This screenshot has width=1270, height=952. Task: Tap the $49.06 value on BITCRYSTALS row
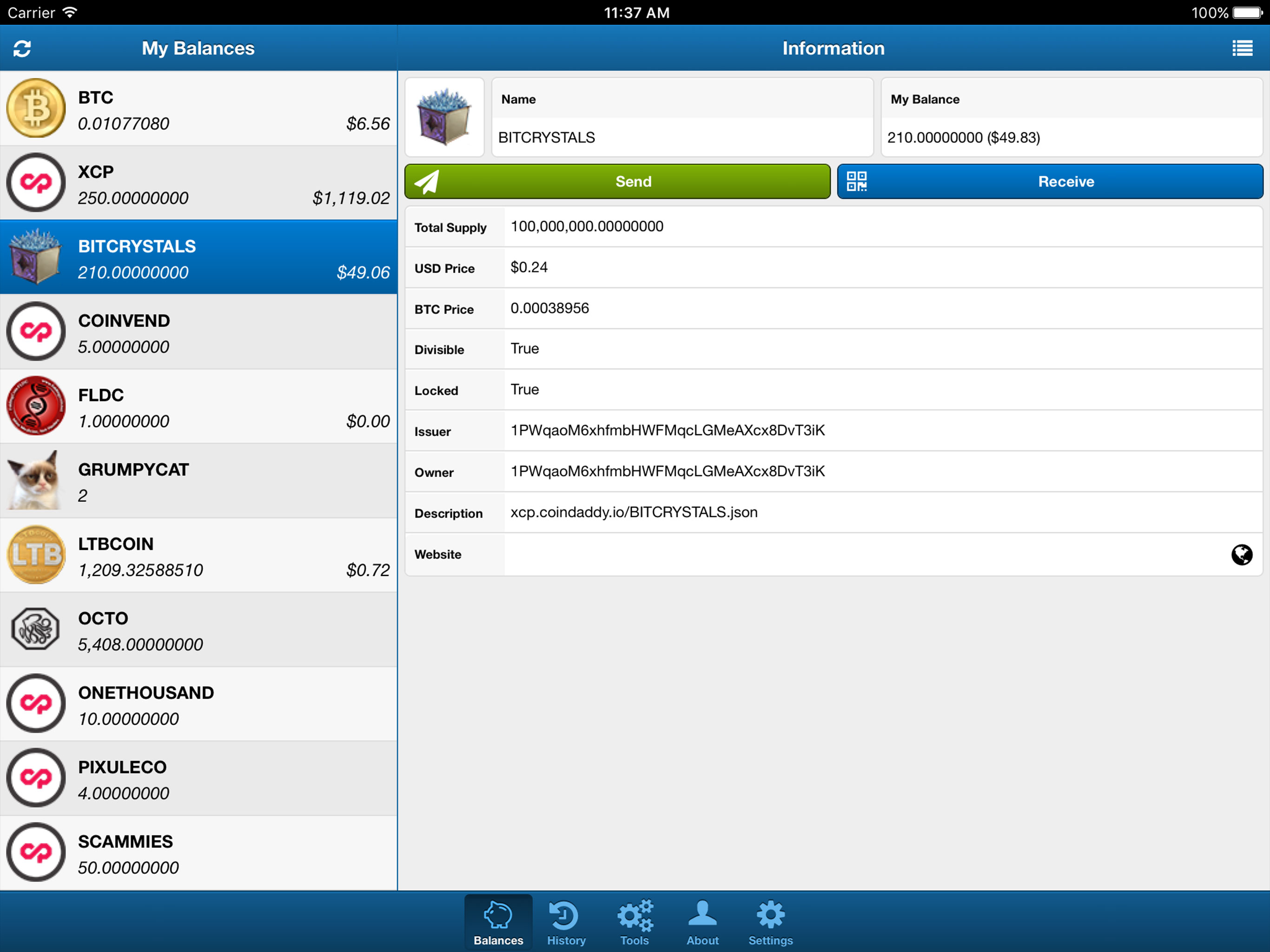364,272
